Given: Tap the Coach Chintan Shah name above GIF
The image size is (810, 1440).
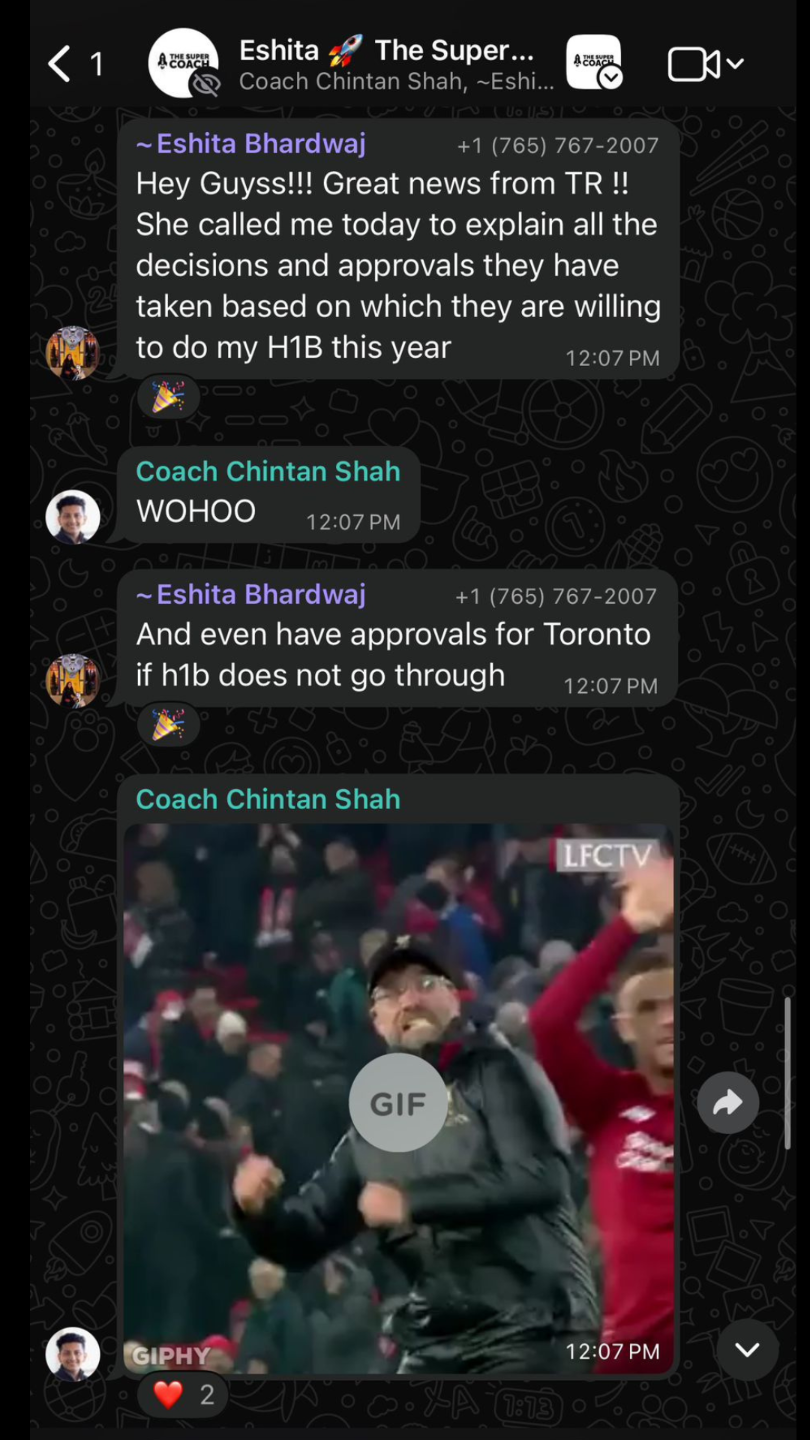Looking at the screenshot, I should (268, 799).
